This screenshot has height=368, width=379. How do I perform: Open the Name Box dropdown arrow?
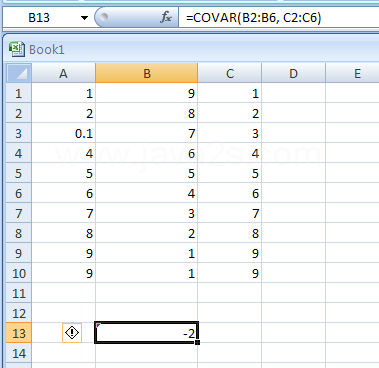point(84,18)
